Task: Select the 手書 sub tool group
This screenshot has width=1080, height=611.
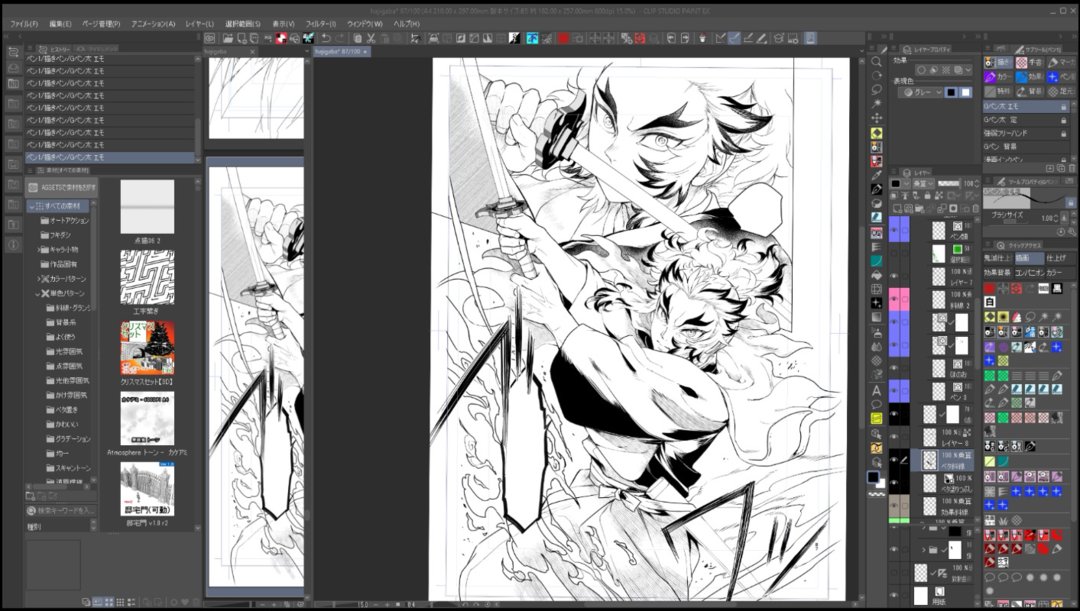Action: tap(1030, 63)
